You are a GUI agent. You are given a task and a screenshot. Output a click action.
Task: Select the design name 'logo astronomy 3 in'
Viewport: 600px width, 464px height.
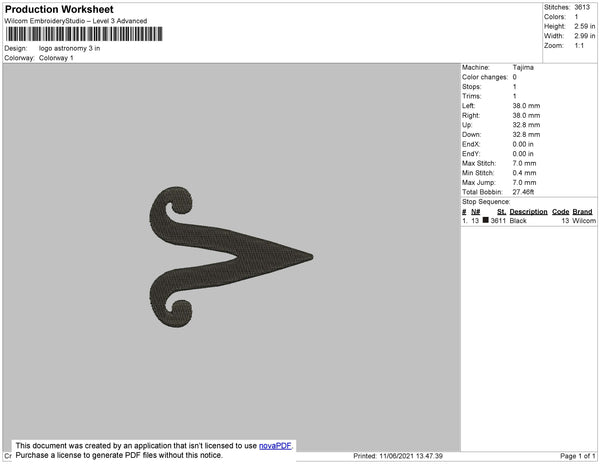pyautogui.click(x=69, y=48)
